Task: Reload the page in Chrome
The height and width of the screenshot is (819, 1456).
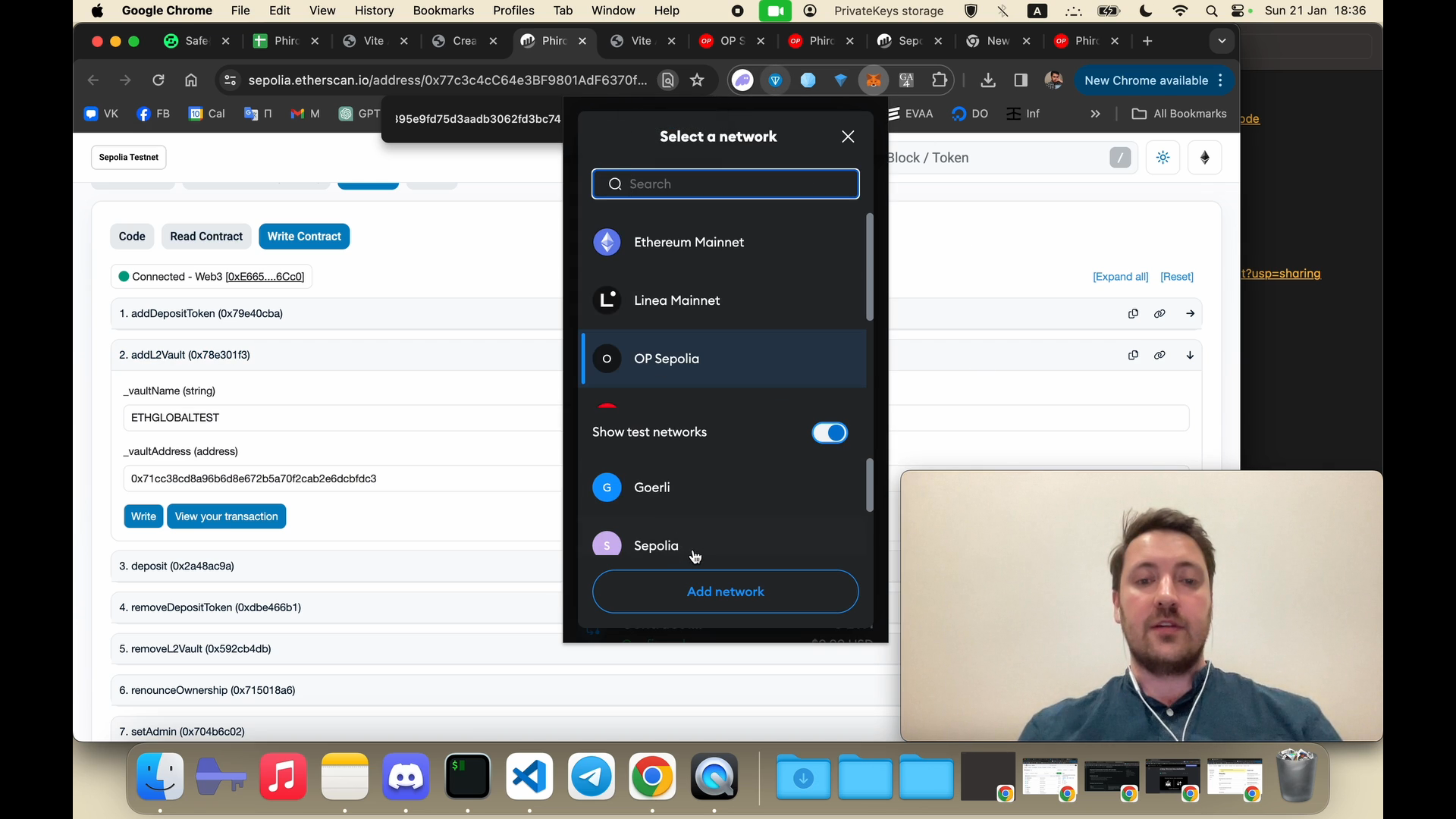Action: coord(158,80)
